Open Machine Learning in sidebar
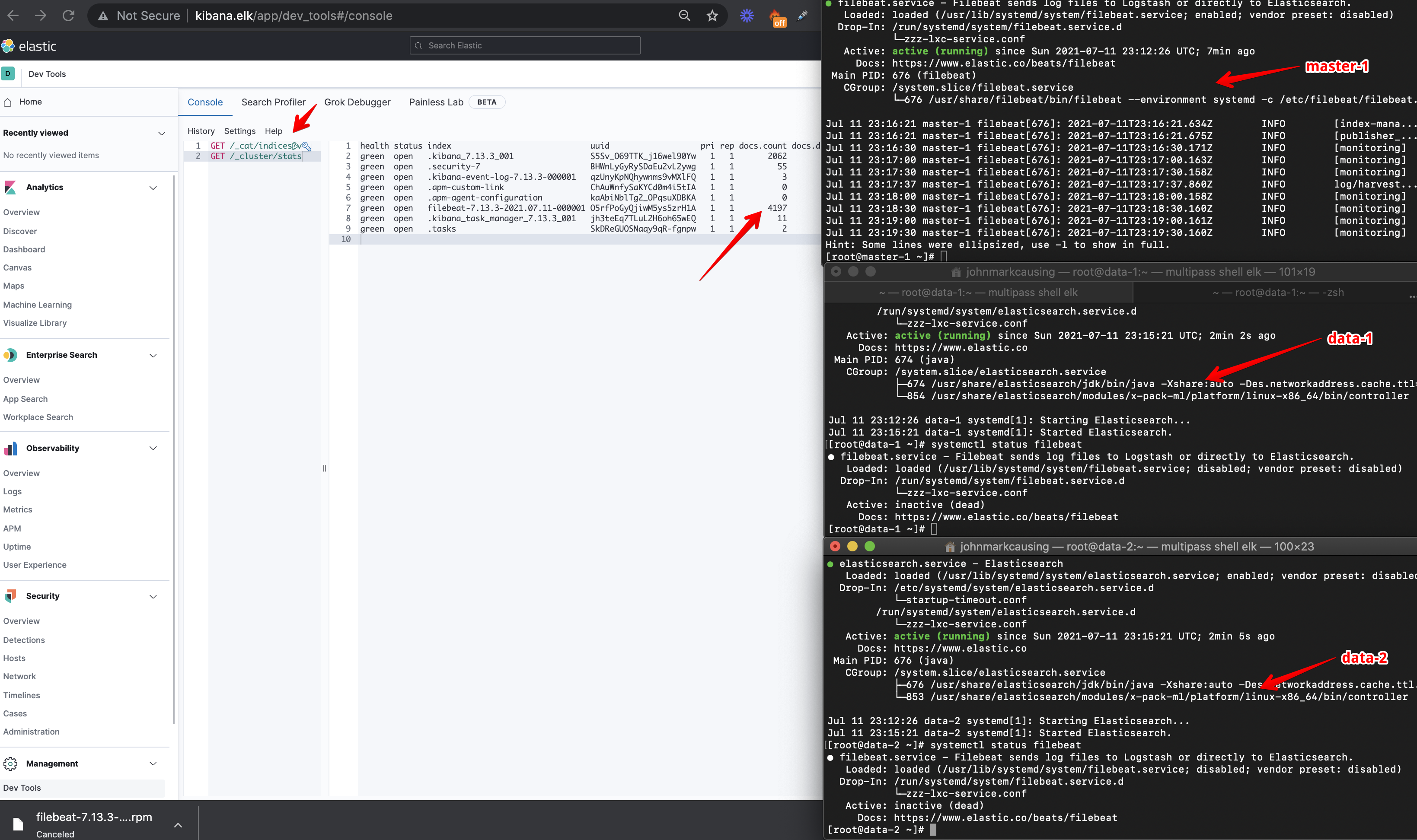Viewport: 1417px width, 840px height. pos(37,305)
